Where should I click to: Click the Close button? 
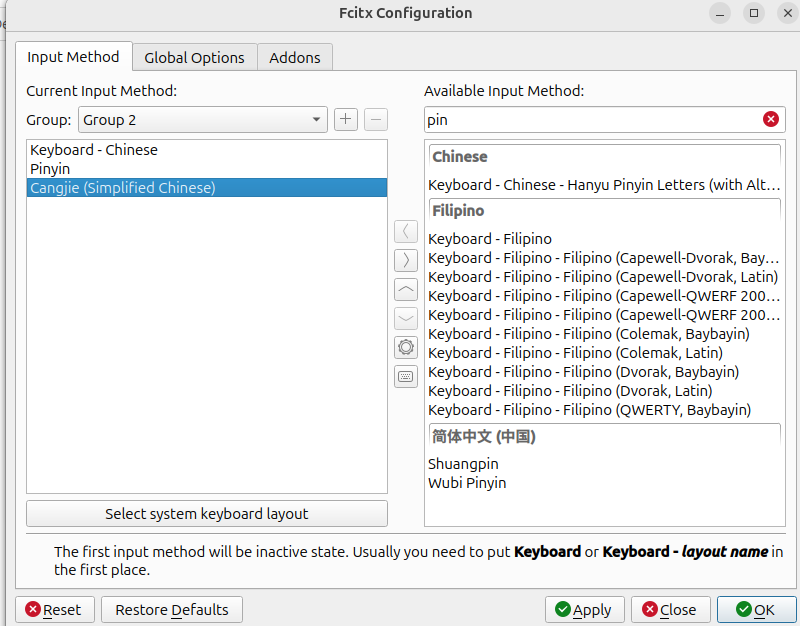click(670, 610)
